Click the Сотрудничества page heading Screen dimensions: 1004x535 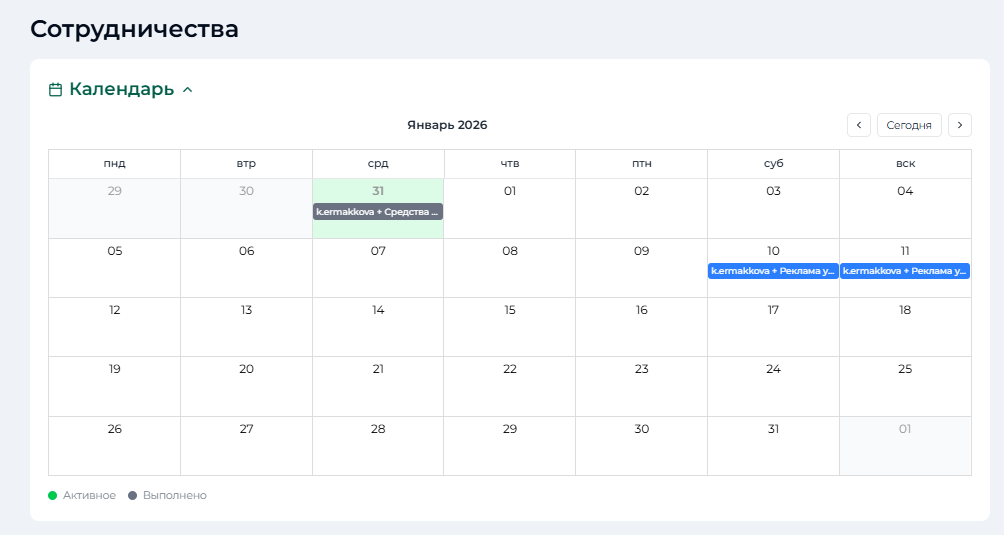134,28
